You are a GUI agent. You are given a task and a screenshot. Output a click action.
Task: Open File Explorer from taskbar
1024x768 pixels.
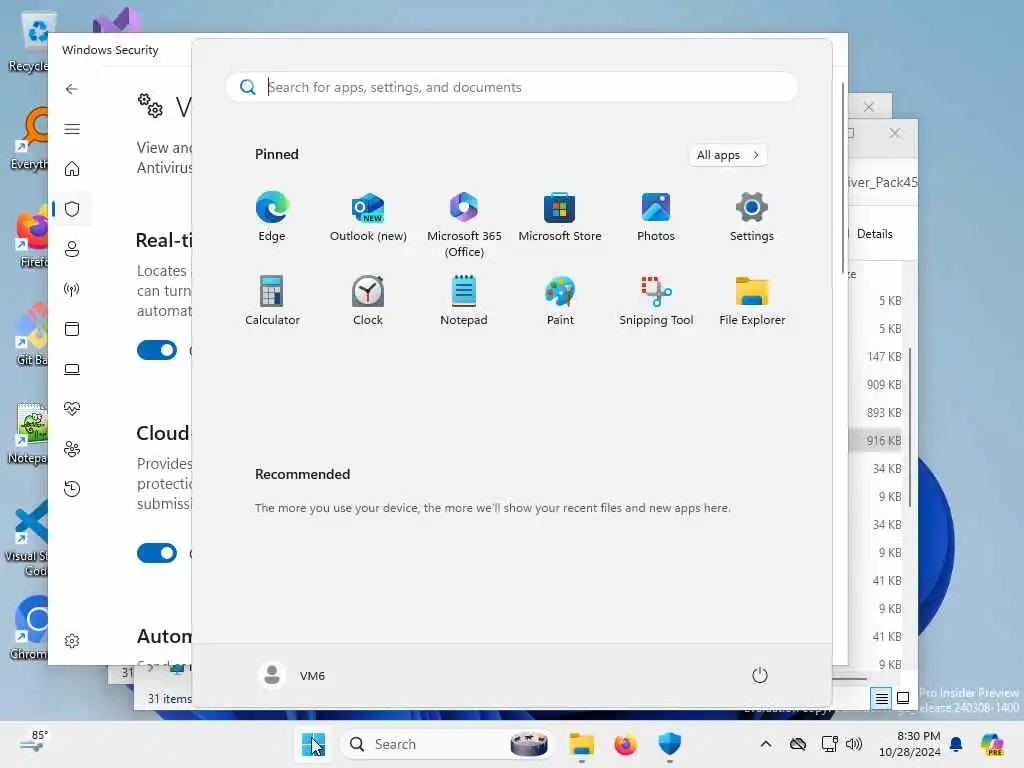click(581, 744)
